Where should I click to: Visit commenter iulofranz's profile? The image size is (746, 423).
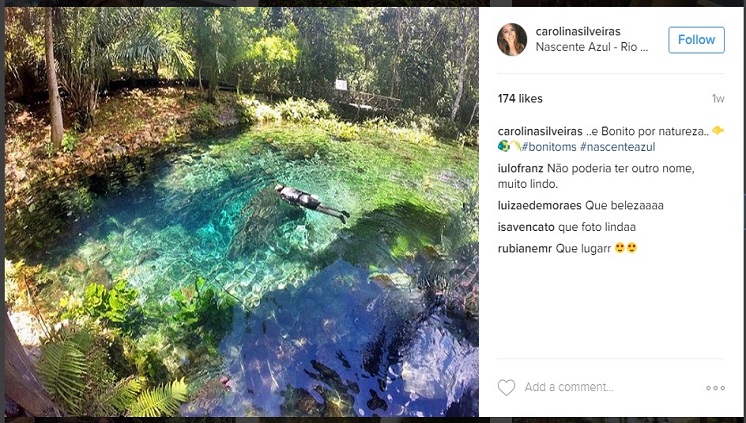click(520, 168)
